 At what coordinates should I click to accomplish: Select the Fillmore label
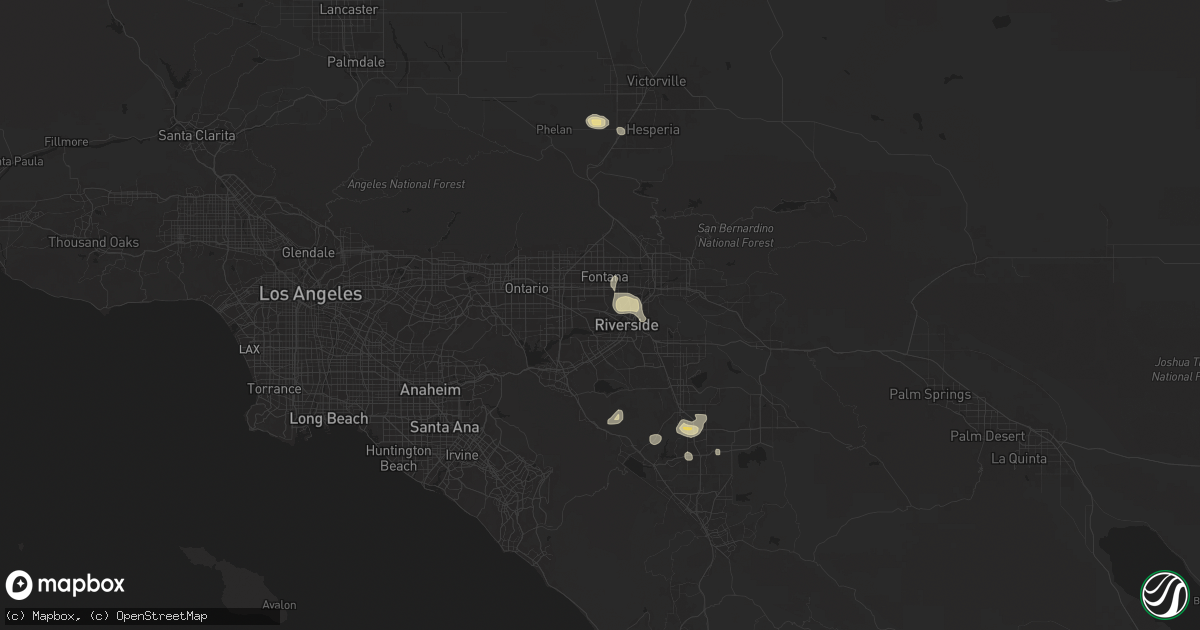pos(67,142)
